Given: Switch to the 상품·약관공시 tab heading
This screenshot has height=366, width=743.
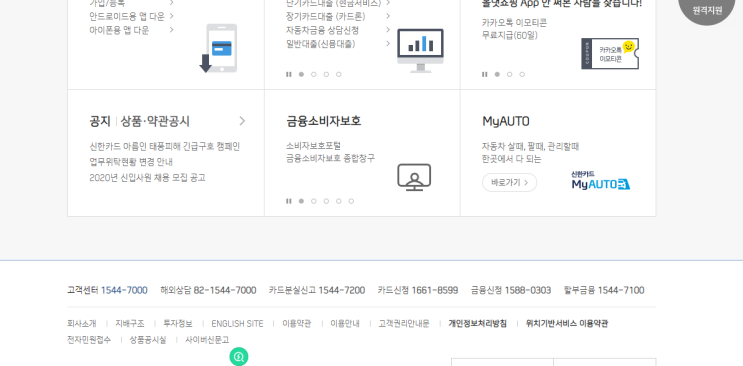Looking at the screenshot, I should click(x=155, y=121).
